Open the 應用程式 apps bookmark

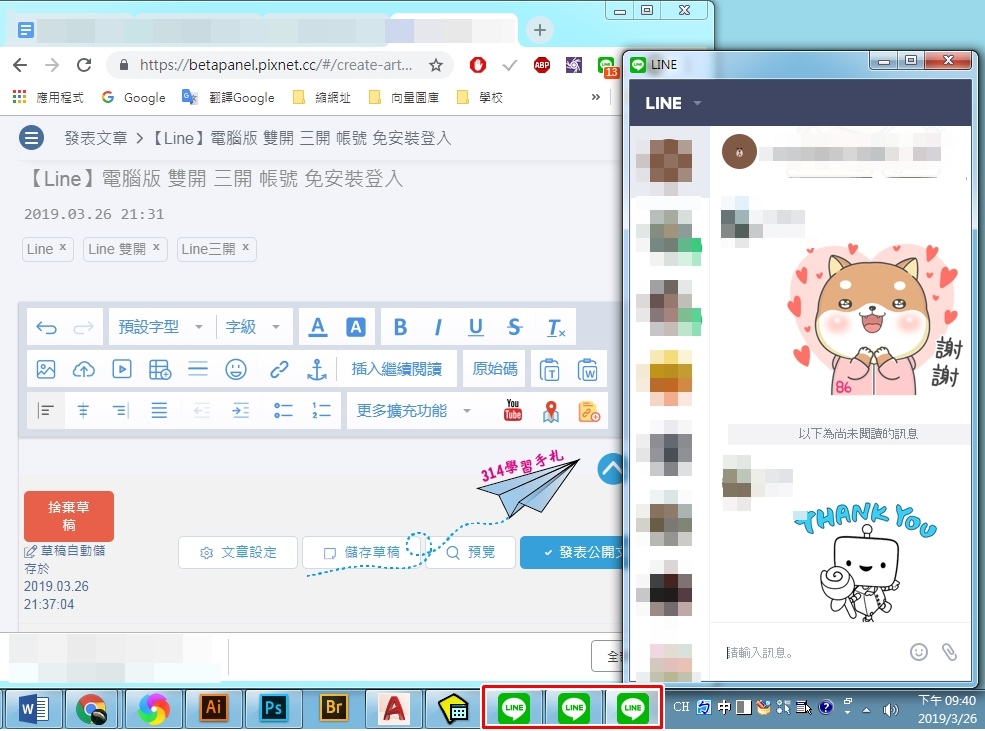tap(48, 97)
